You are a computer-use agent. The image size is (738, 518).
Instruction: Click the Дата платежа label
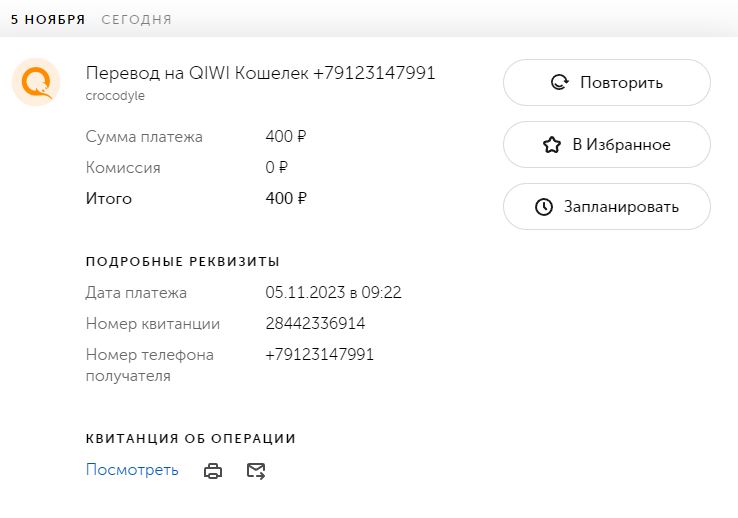point(136,293)
